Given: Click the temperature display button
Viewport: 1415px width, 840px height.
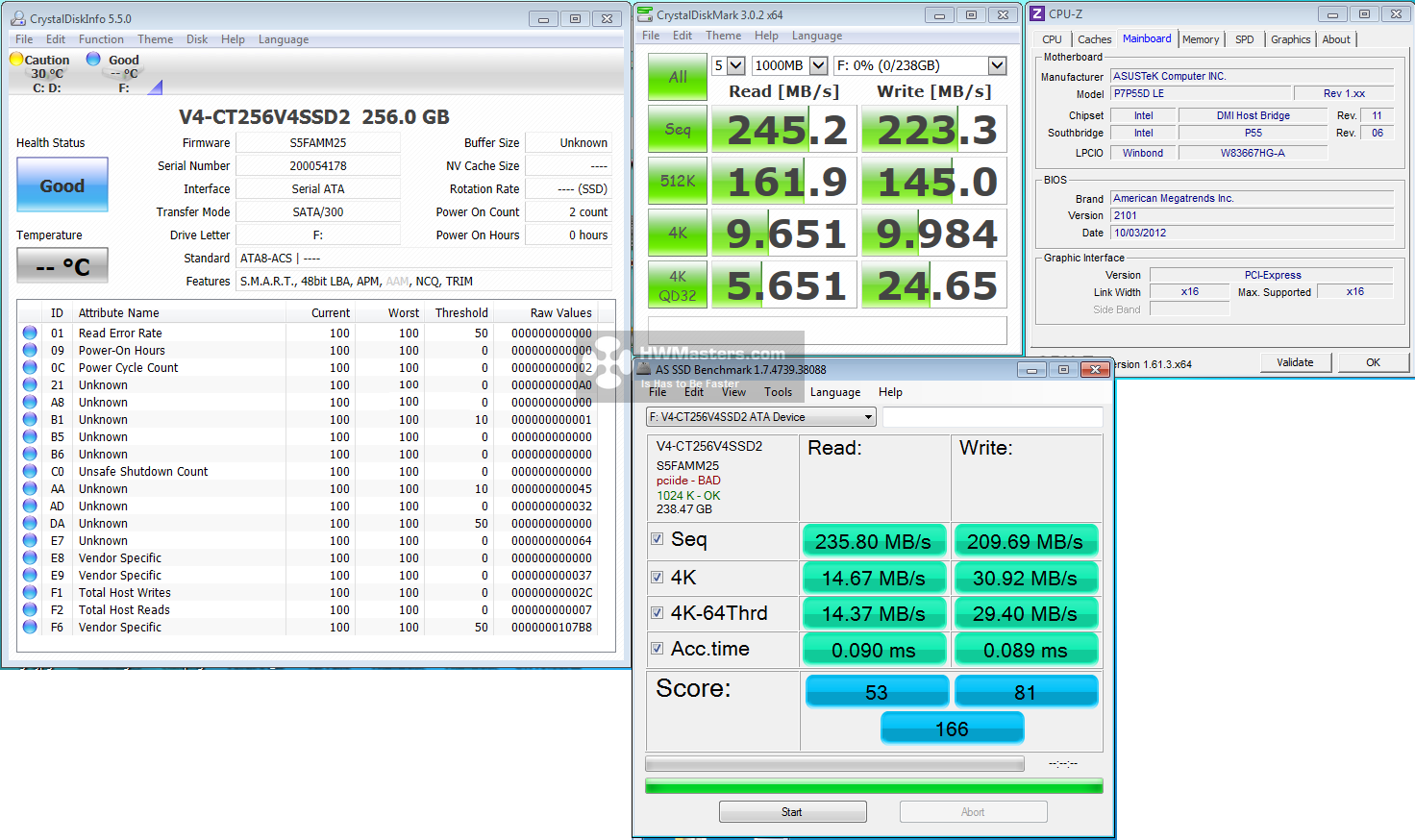Looking at the screenshot, I should click(x=62, y=266).
